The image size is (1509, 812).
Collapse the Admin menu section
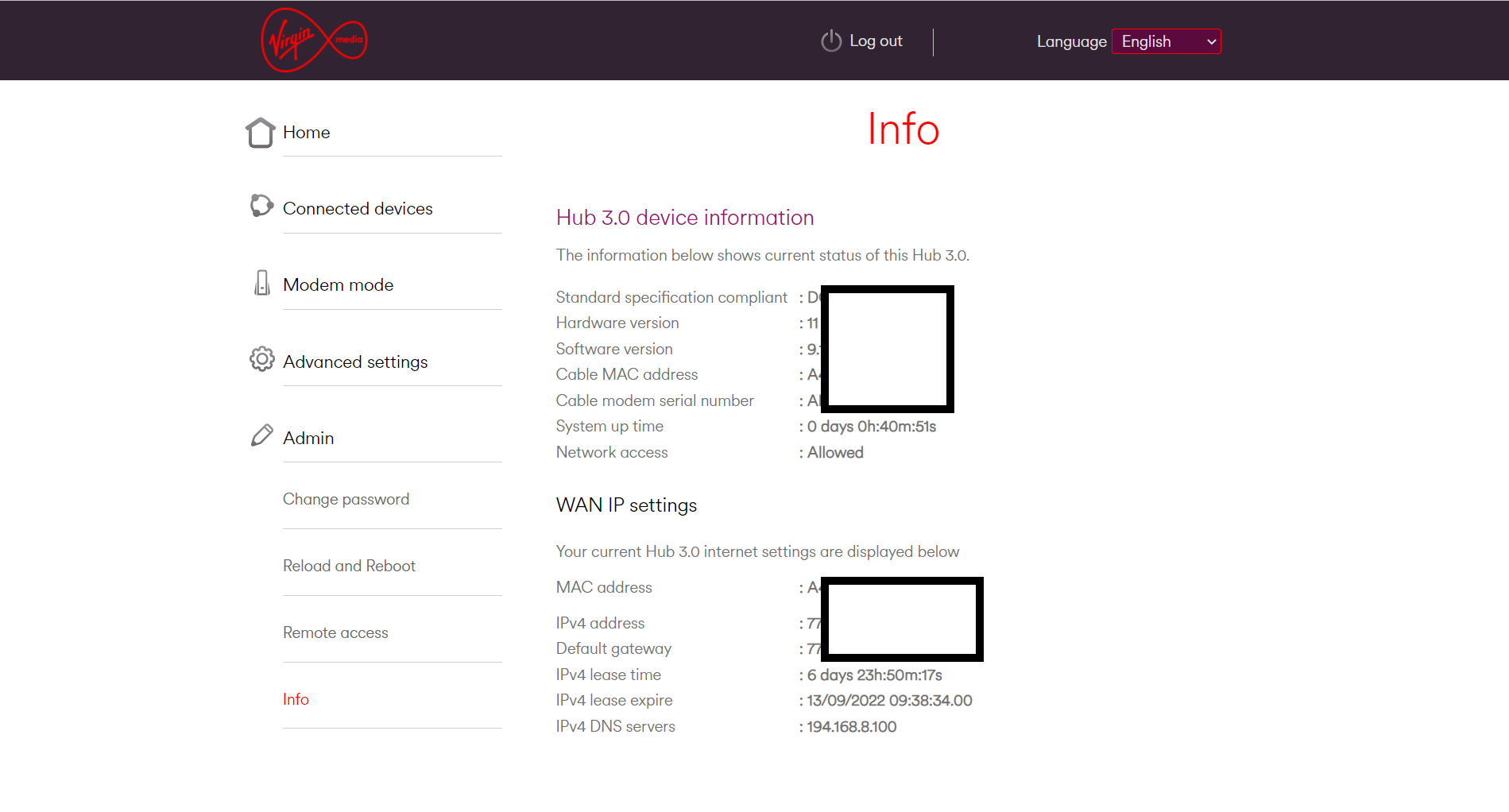[308, 439]
